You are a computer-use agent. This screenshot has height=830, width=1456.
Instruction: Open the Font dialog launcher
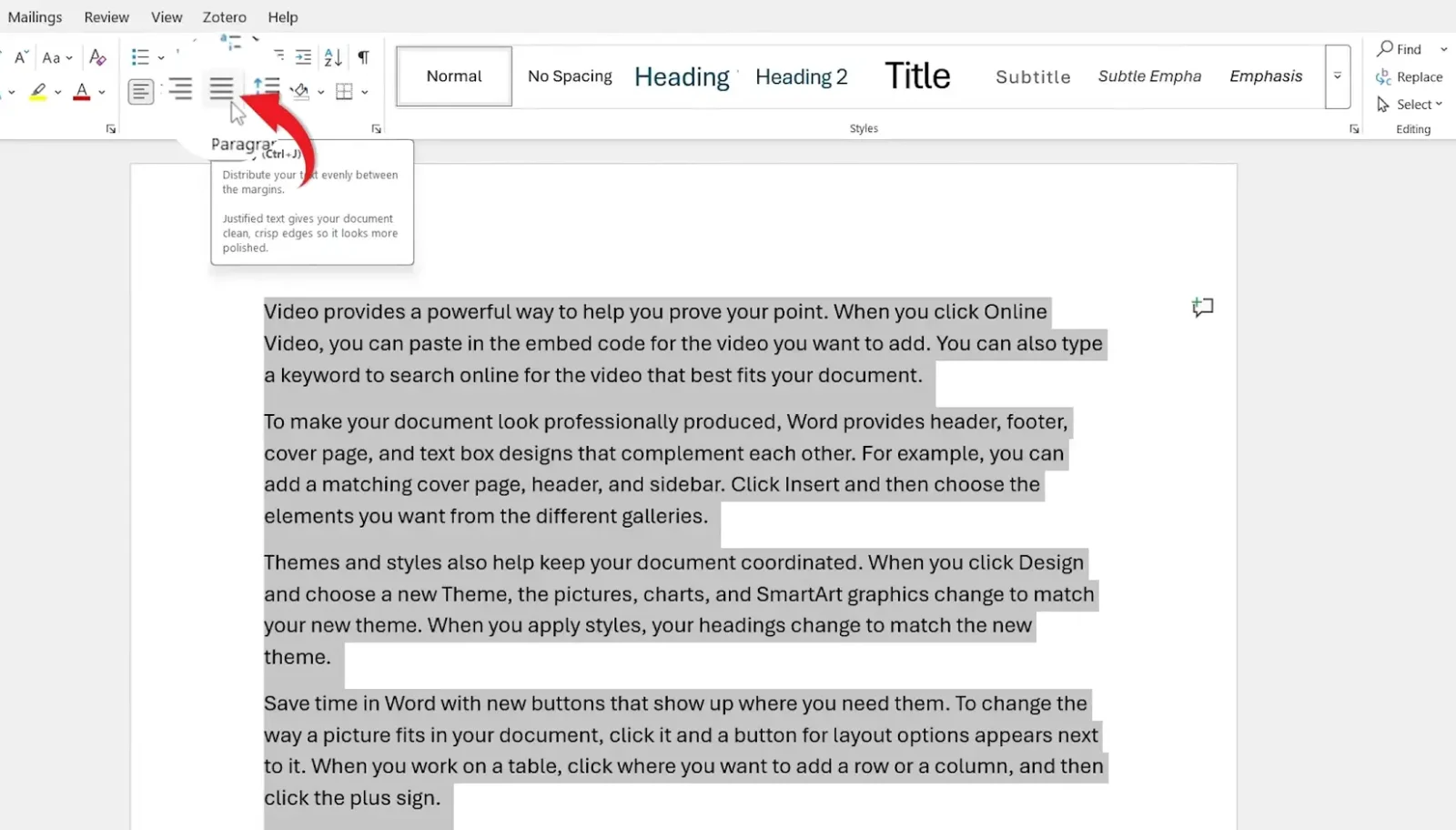[x=111, y=129]
